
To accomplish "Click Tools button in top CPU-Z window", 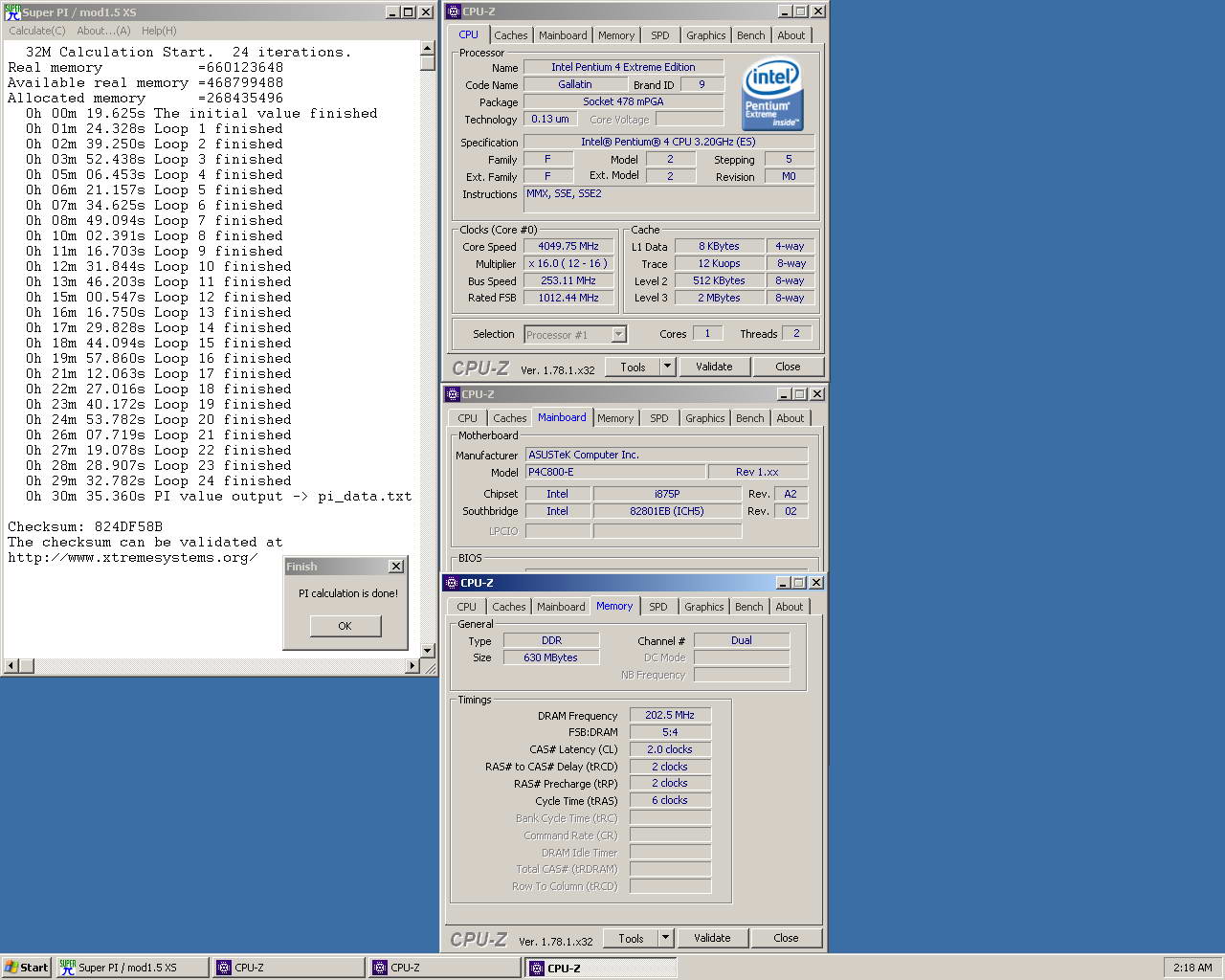I will click(633, 367).
